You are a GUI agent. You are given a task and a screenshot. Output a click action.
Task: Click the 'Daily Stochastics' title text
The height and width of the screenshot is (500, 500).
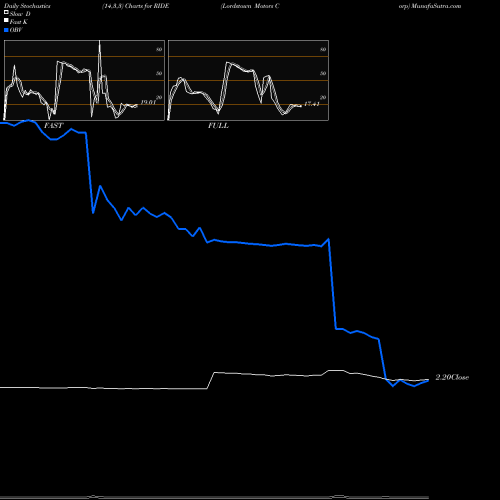(27, 6)
